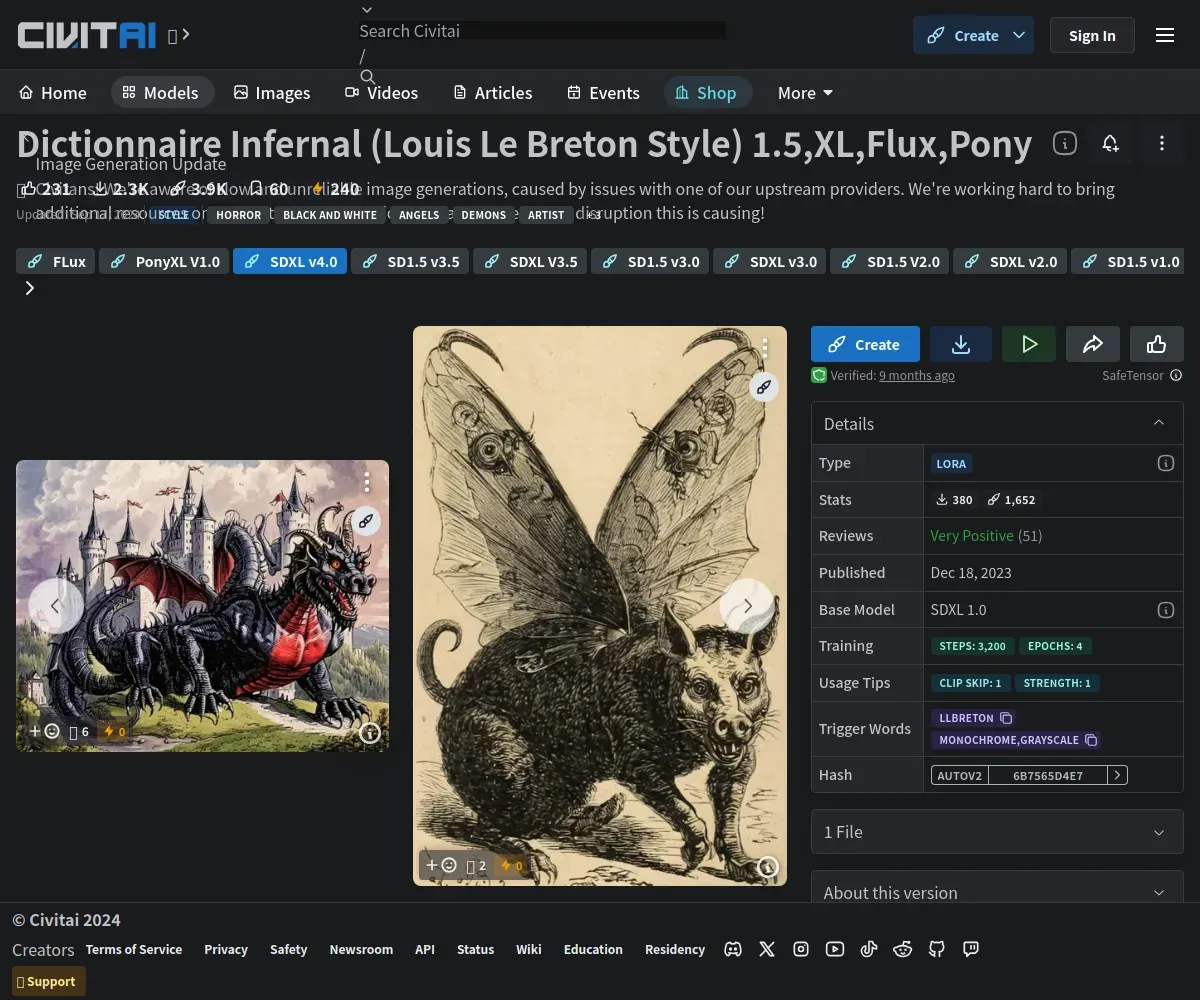
Task: Open the three-dot menu next to the title
Action: 1162,143
